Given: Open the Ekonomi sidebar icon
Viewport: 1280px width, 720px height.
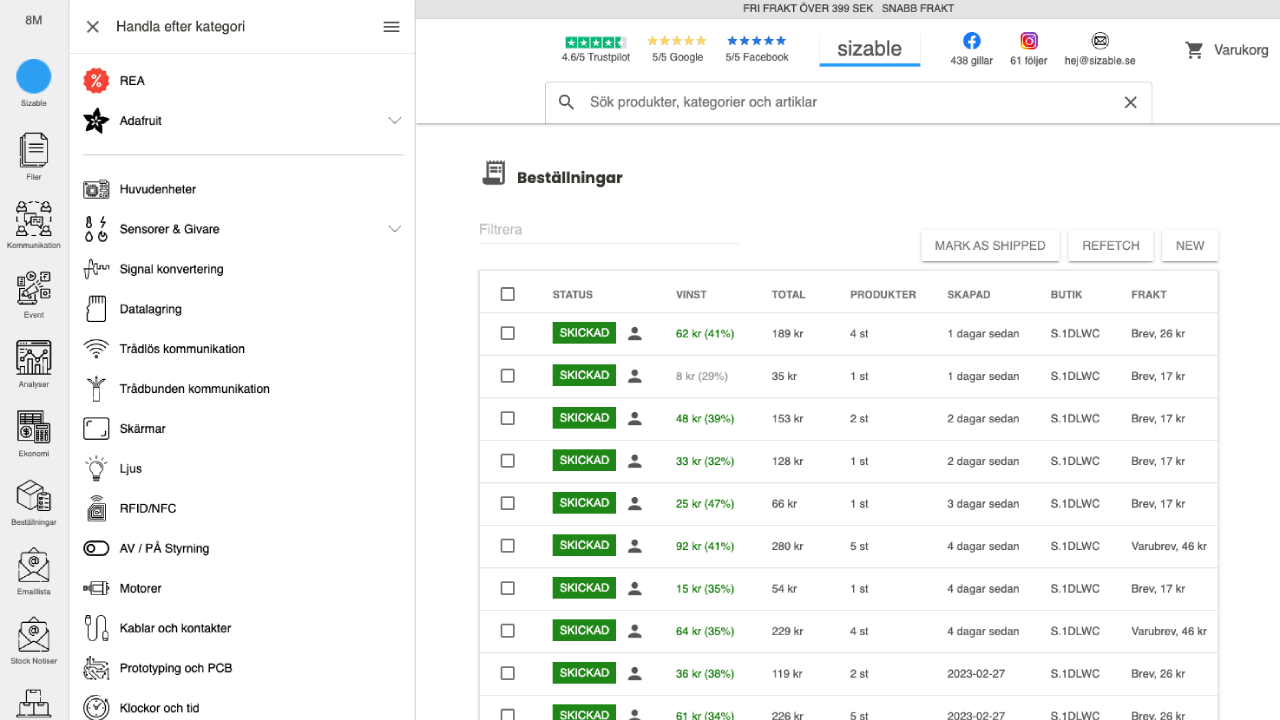Looking at the screenshot, I should (33, 427).
